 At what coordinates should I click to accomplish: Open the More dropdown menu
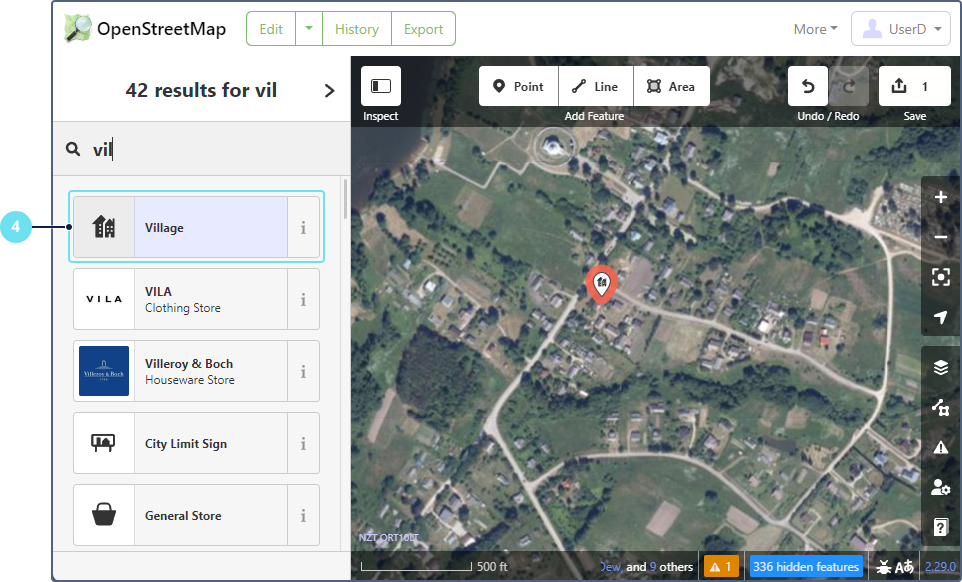tap(815, 29)
